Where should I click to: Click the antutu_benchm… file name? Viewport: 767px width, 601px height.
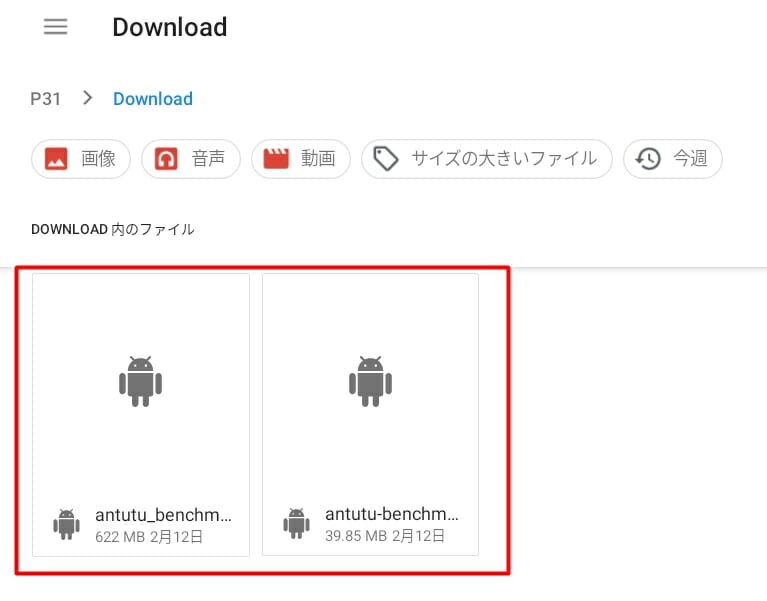coord(163,516)
